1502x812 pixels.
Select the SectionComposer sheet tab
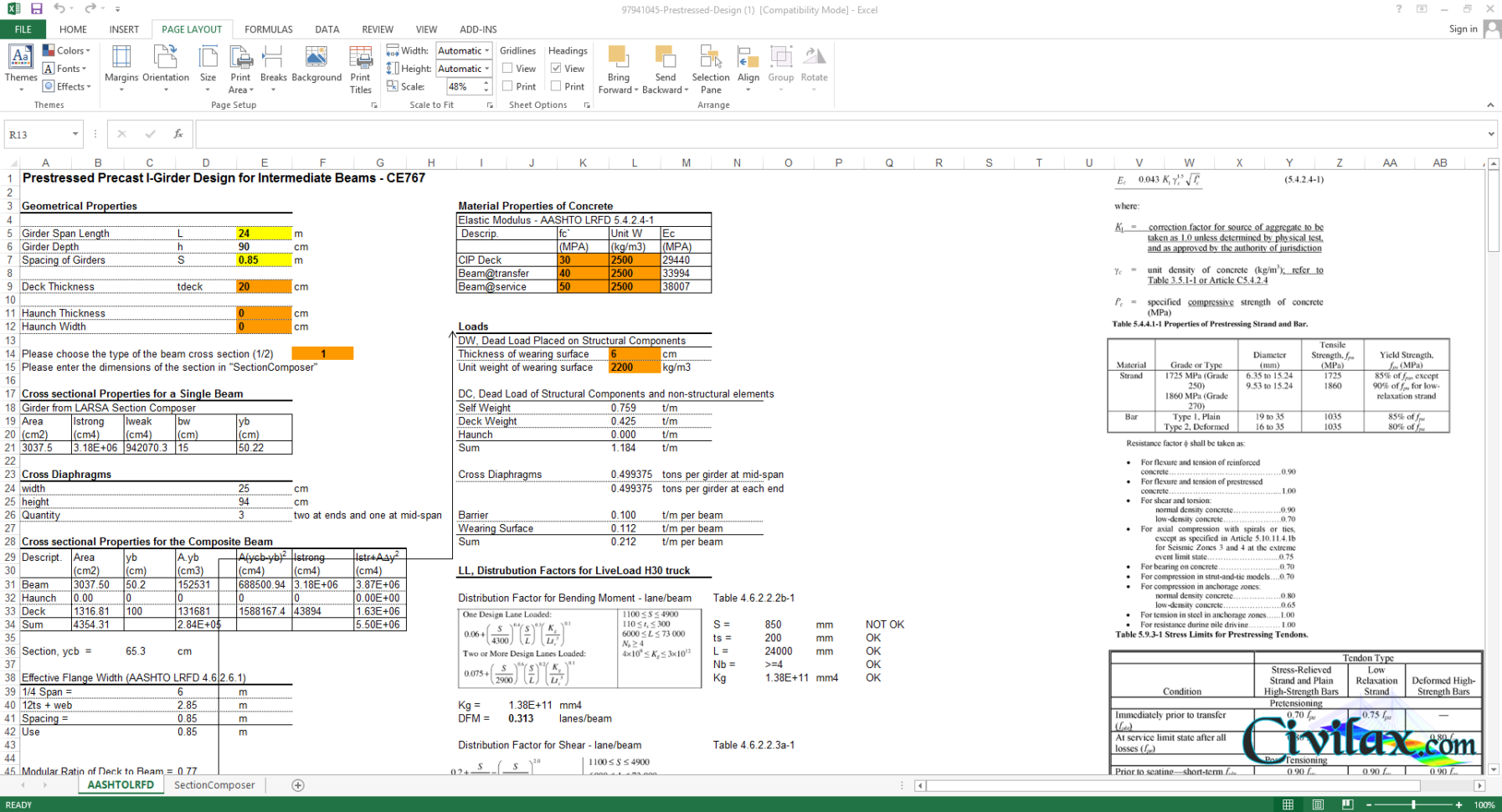click(214, 785)
